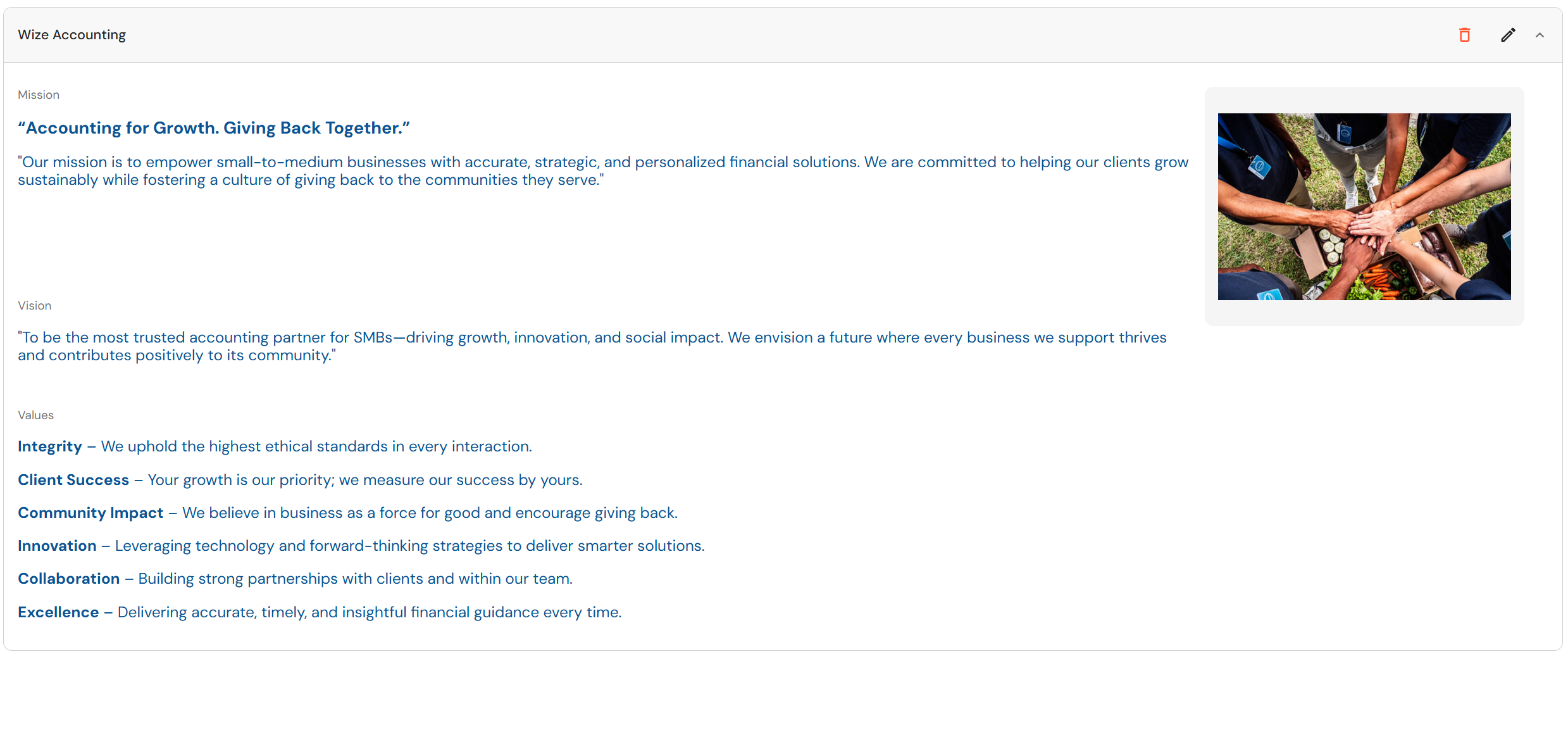Click the Mission section label

click(39, 95)
